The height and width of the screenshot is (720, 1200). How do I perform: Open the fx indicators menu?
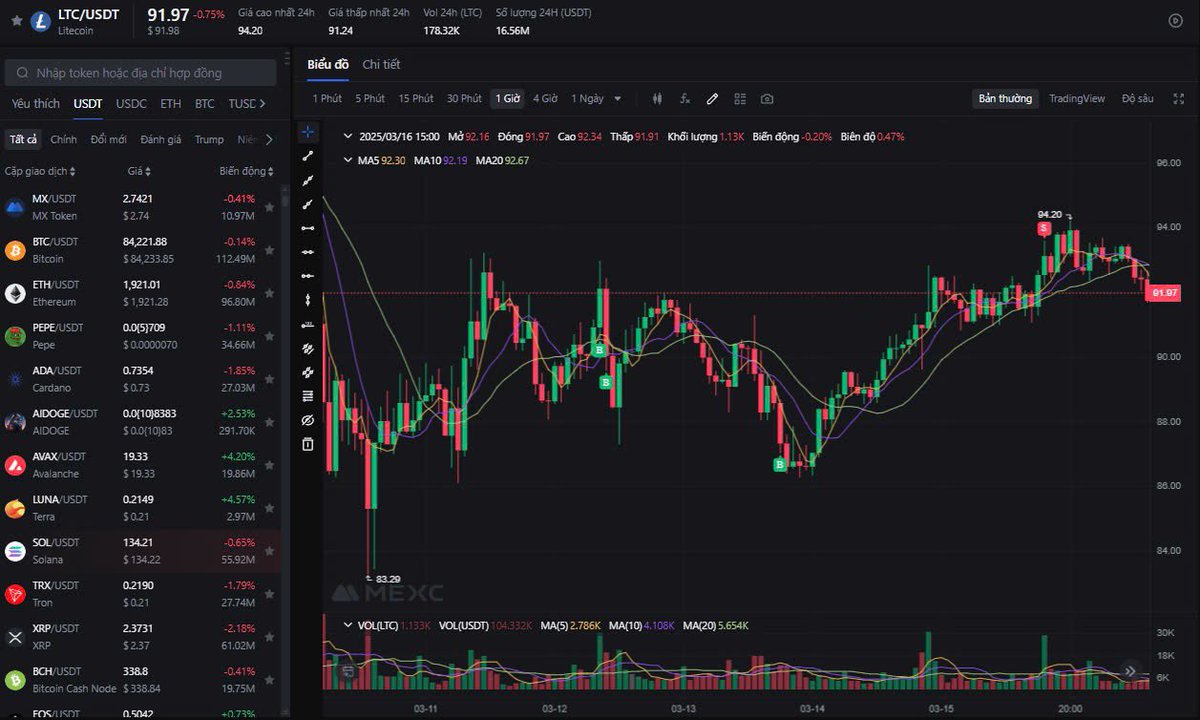point(685,99)
